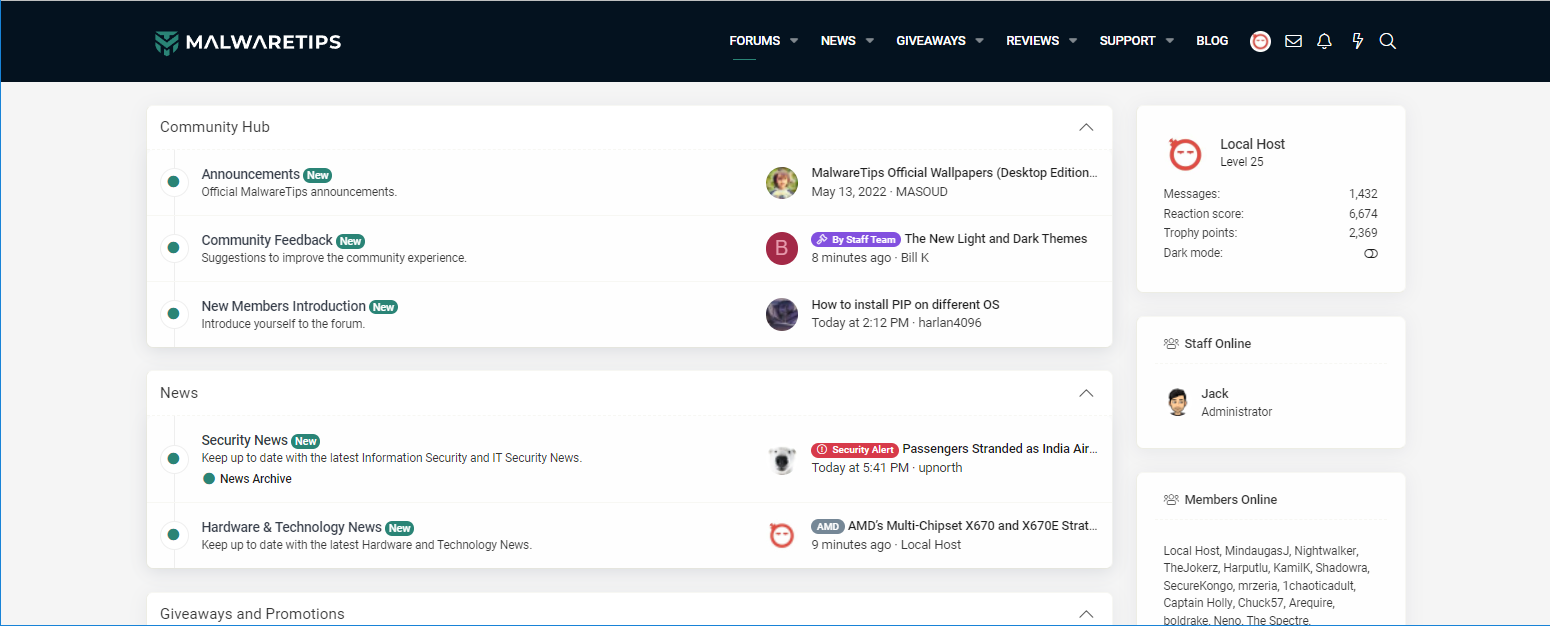The width and height of the screenshot is (1550, 626).
Task: Toggle the Dark mode switch
Action: click(1371, 254)
